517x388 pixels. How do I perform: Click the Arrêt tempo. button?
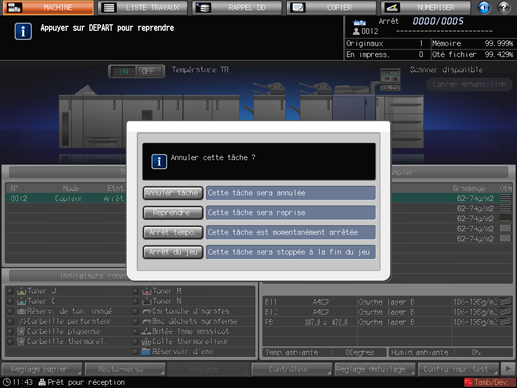tap(173, 232)
